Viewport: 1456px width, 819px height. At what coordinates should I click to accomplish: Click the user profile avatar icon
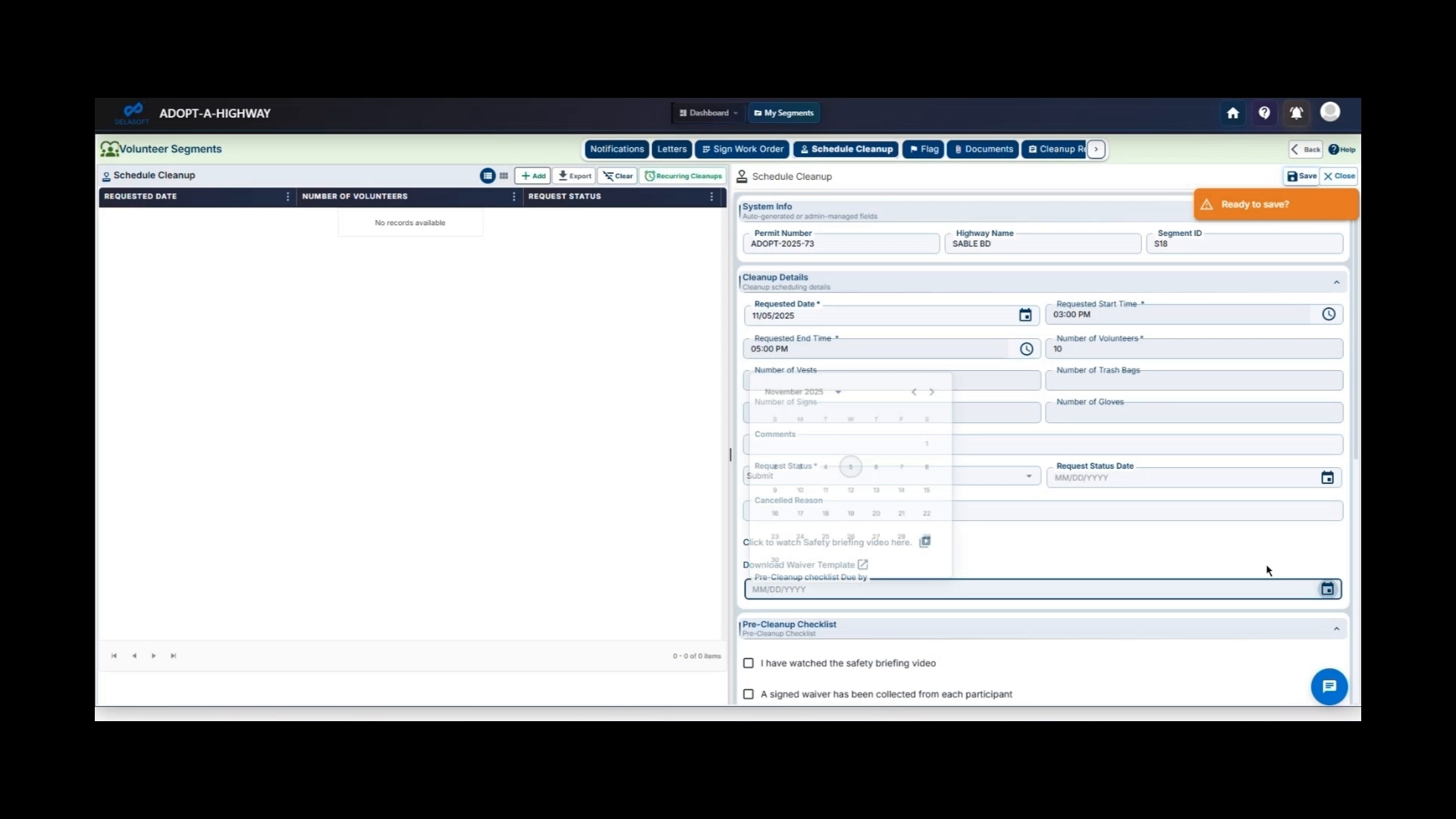click(x=1331, y=112)
